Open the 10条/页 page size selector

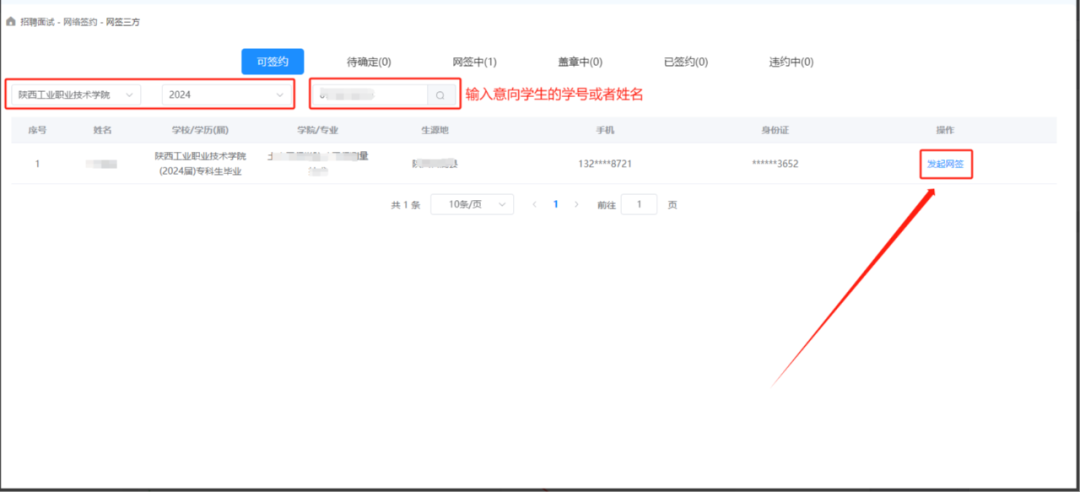pyautogui.click(x=472, y=204)
